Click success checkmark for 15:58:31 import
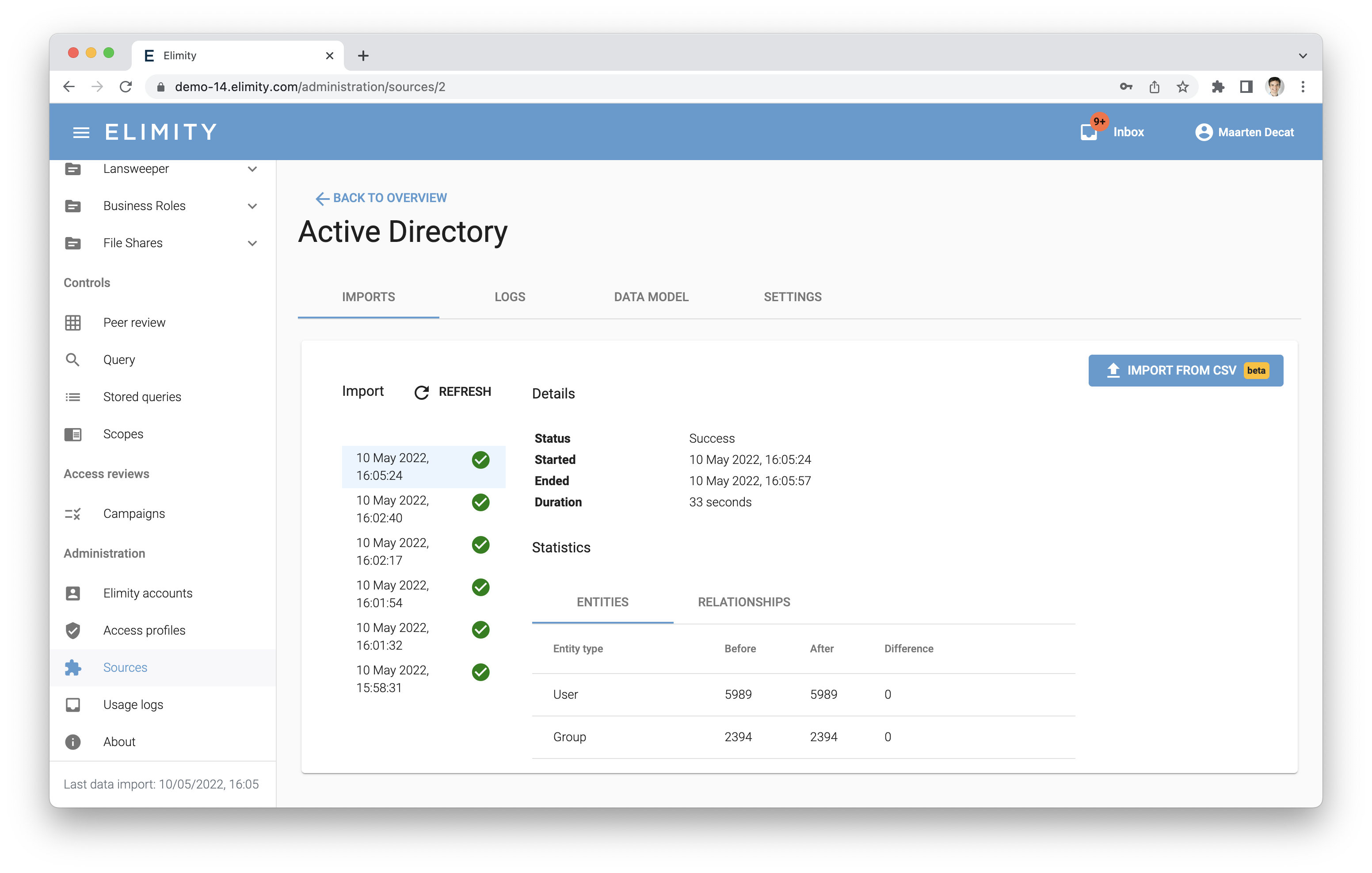The height and width of the screenshot is (873, 1372). pos(481,672)
